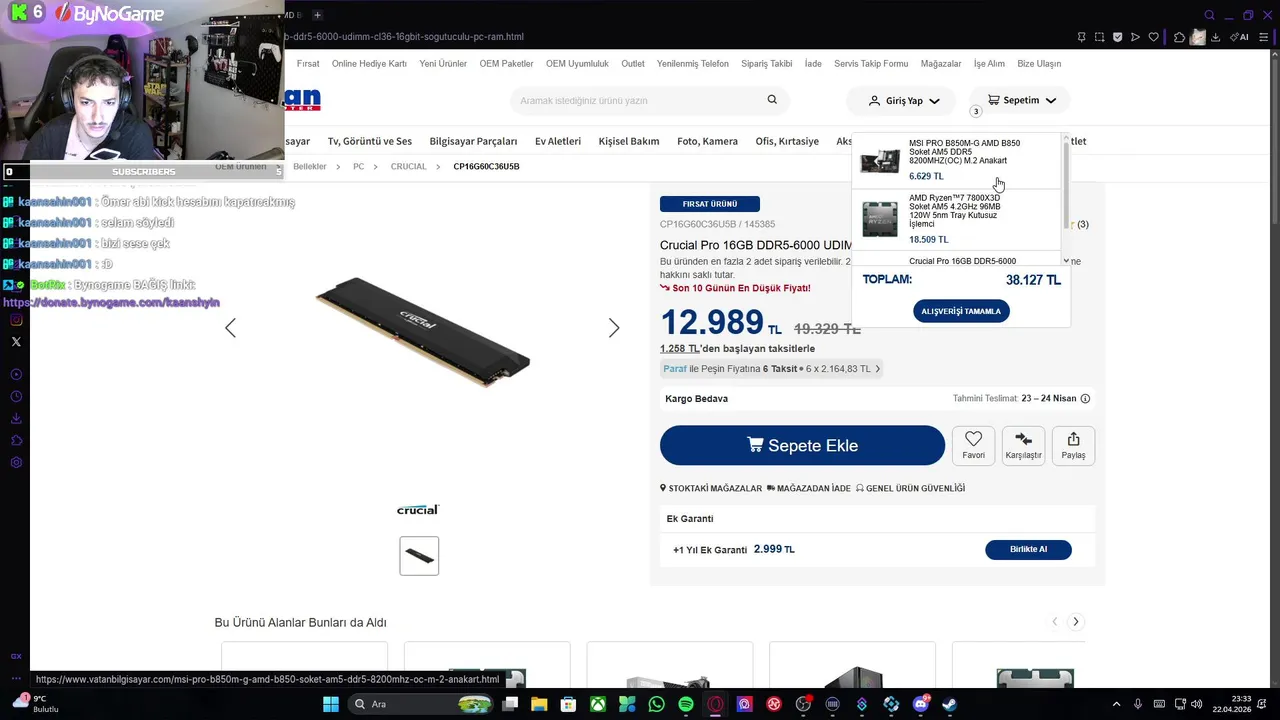Open Sipariş Takibi link in top bar

[767, 63]
